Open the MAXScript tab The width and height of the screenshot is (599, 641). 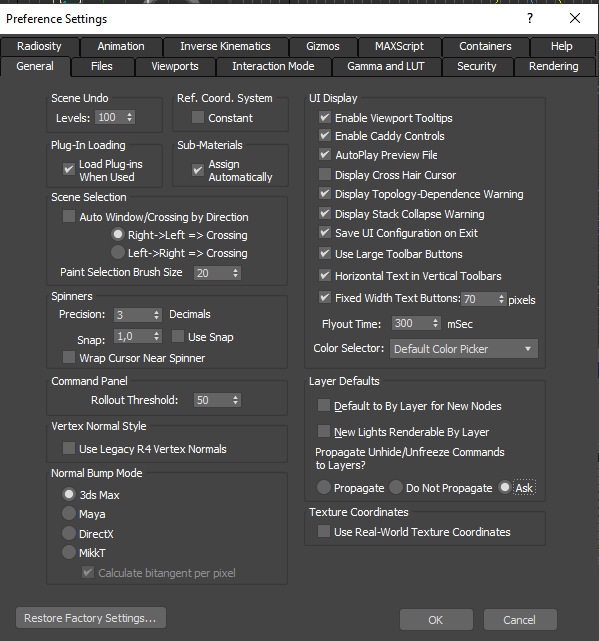(399, 46)
